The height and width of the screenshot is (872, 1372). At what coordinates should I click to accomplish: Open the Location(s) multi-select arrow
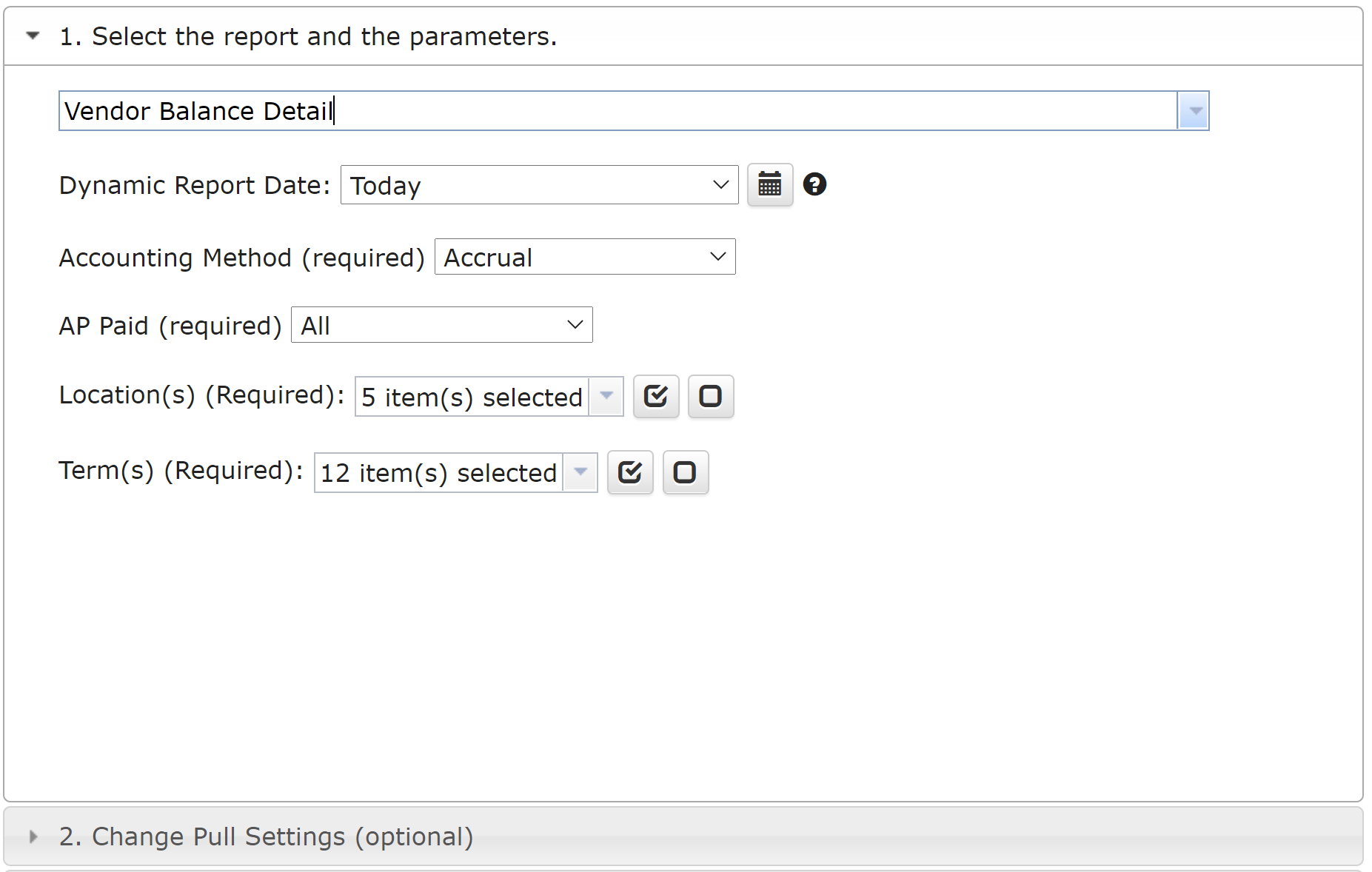[x=606, y=397]
